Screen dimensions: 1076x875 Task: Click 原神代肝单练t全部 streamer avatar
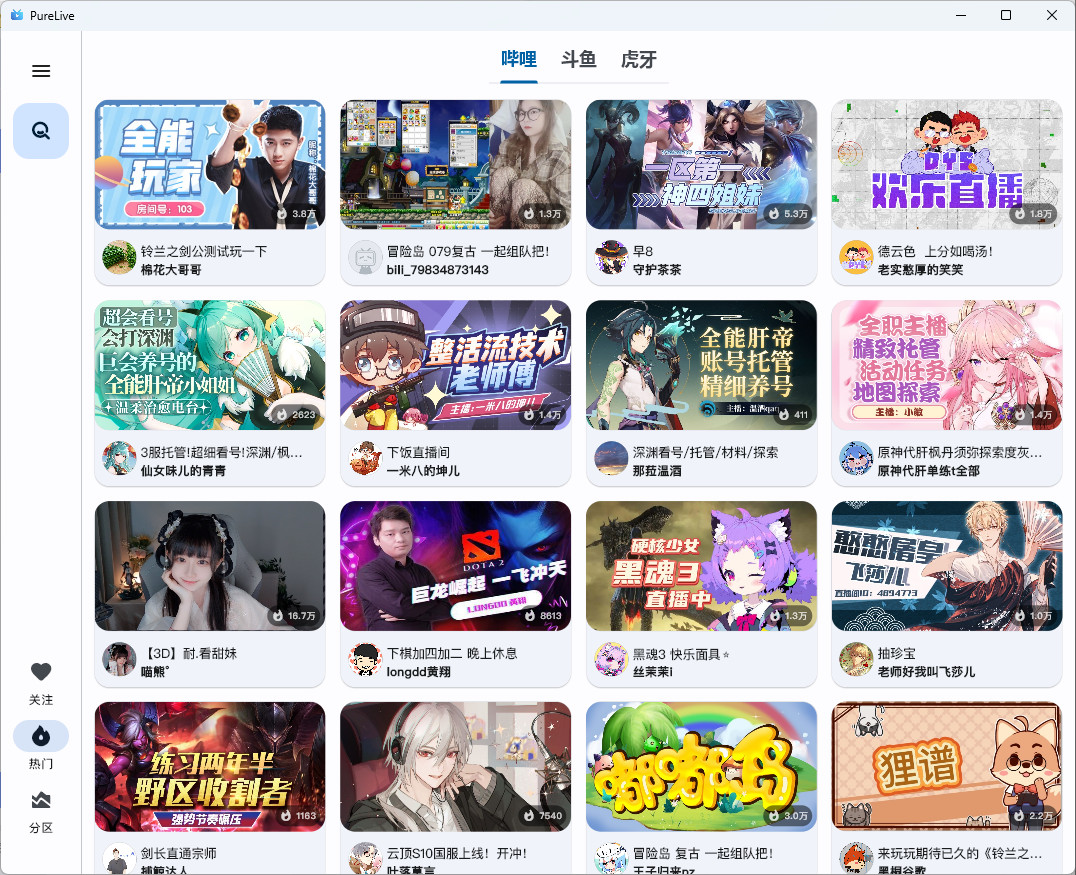pos(856,458)
